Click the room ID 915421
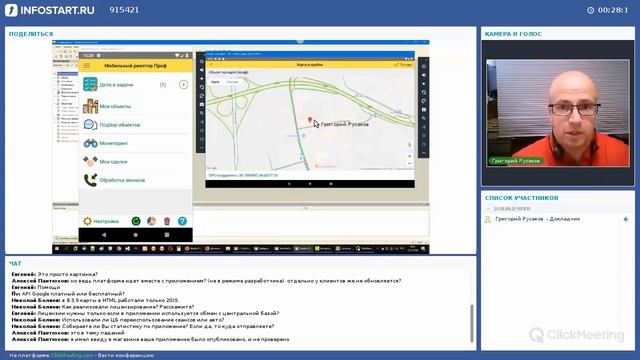 click(x=124, y=10)
